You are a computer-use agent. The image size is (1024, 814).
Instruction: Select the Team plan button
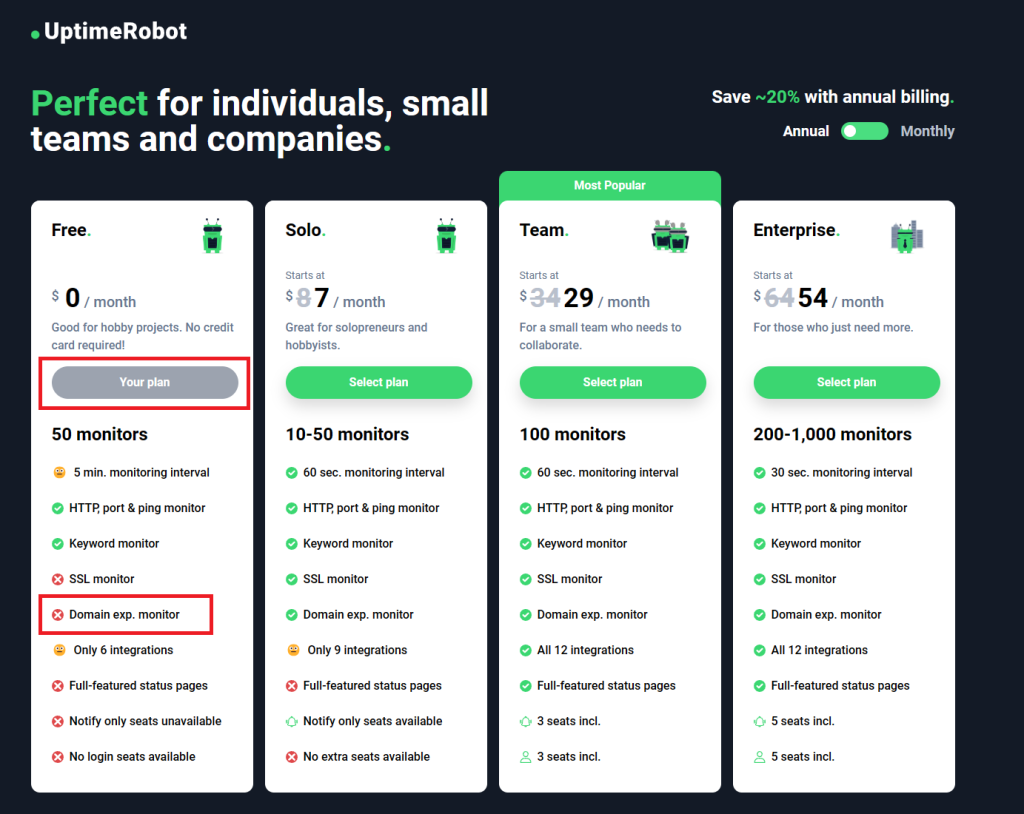coord(612,382)
